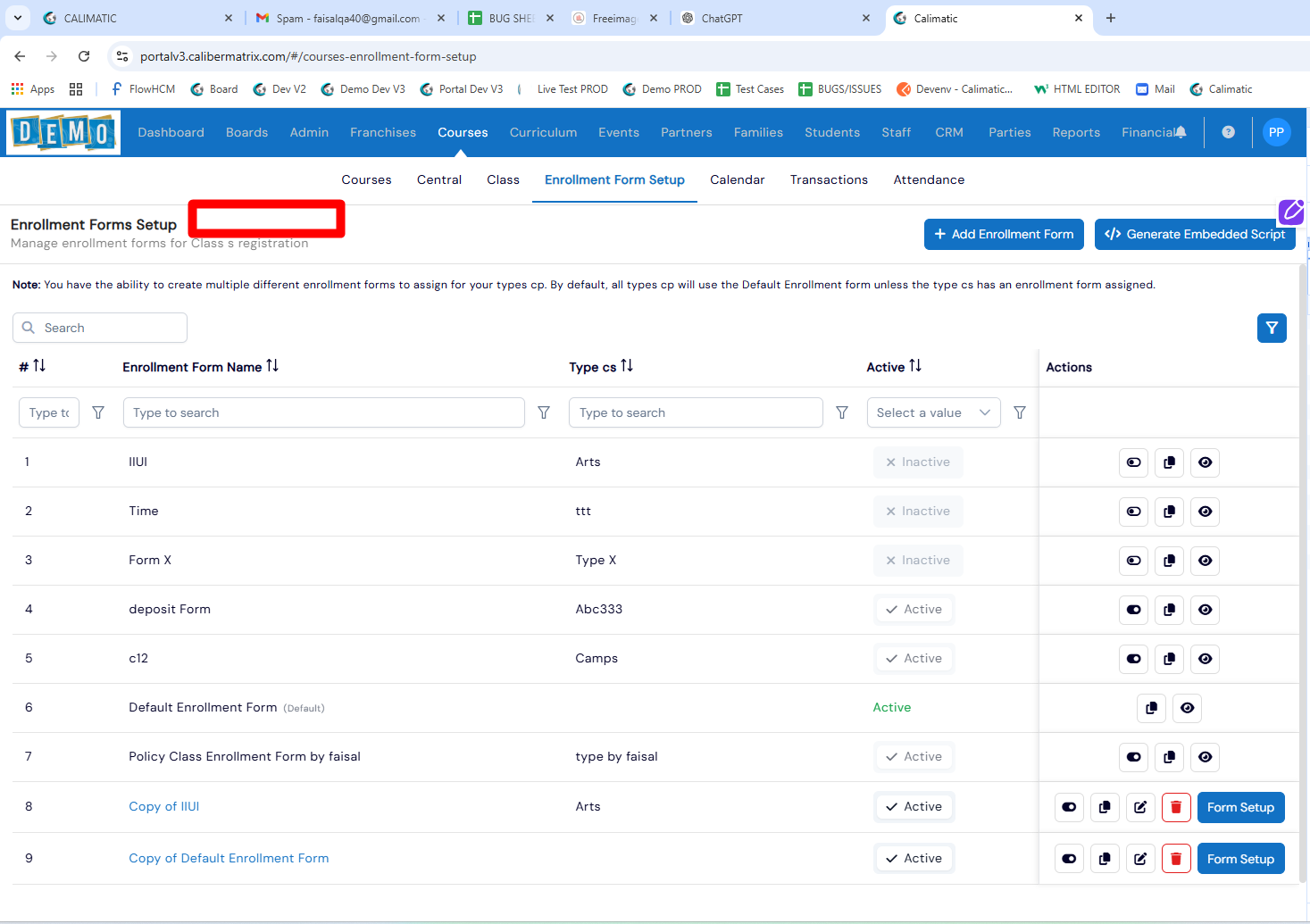Click Add Enrollment Form button
Viewport: 1310px width, 924px height.
pyautogui.click(x=1004, y=234)
